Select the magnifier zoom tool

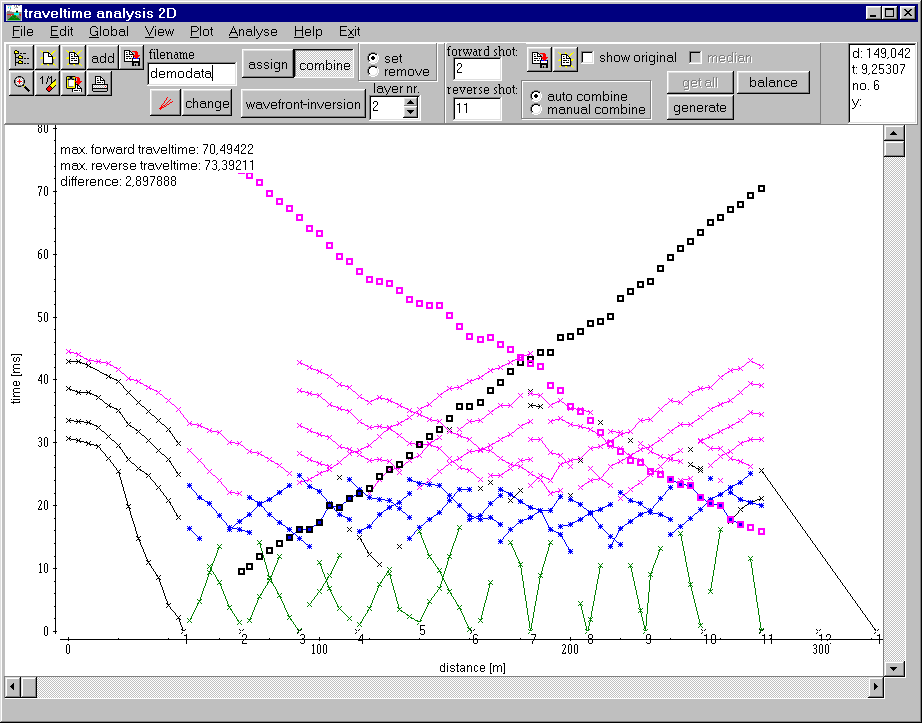click(20, 84)
